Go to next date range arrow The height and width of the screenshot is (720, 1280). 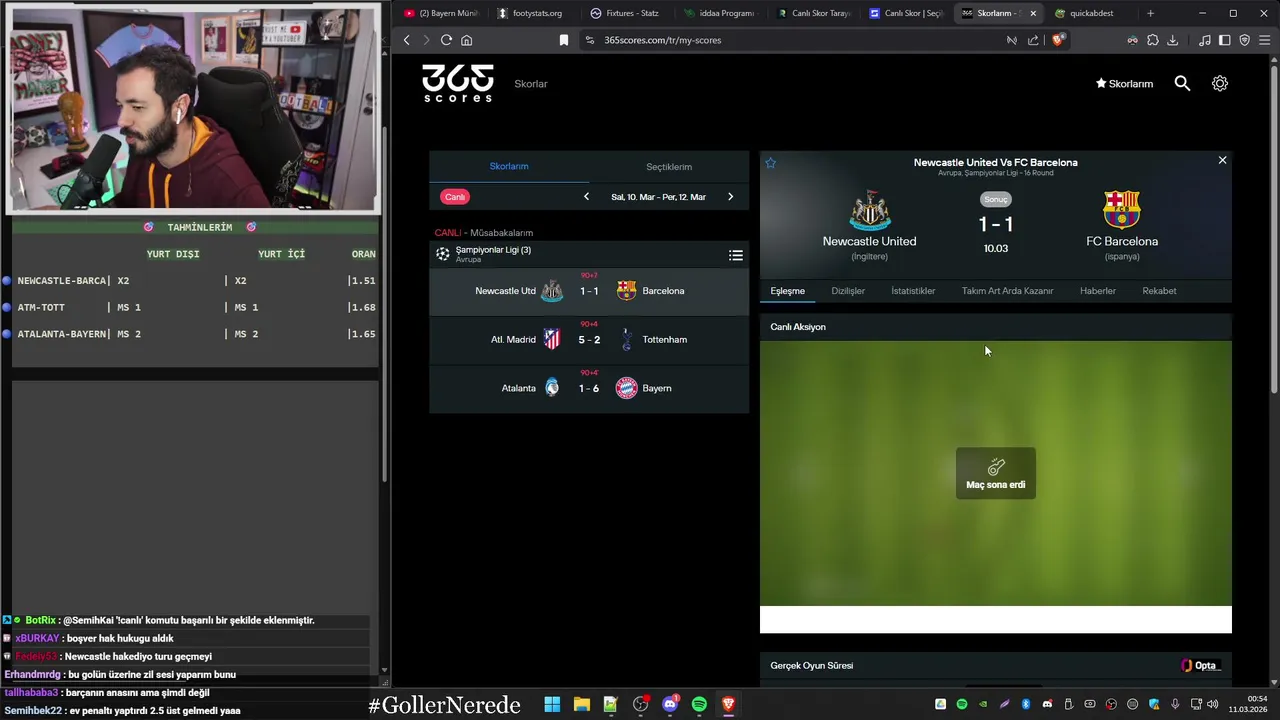coord(730,197)
